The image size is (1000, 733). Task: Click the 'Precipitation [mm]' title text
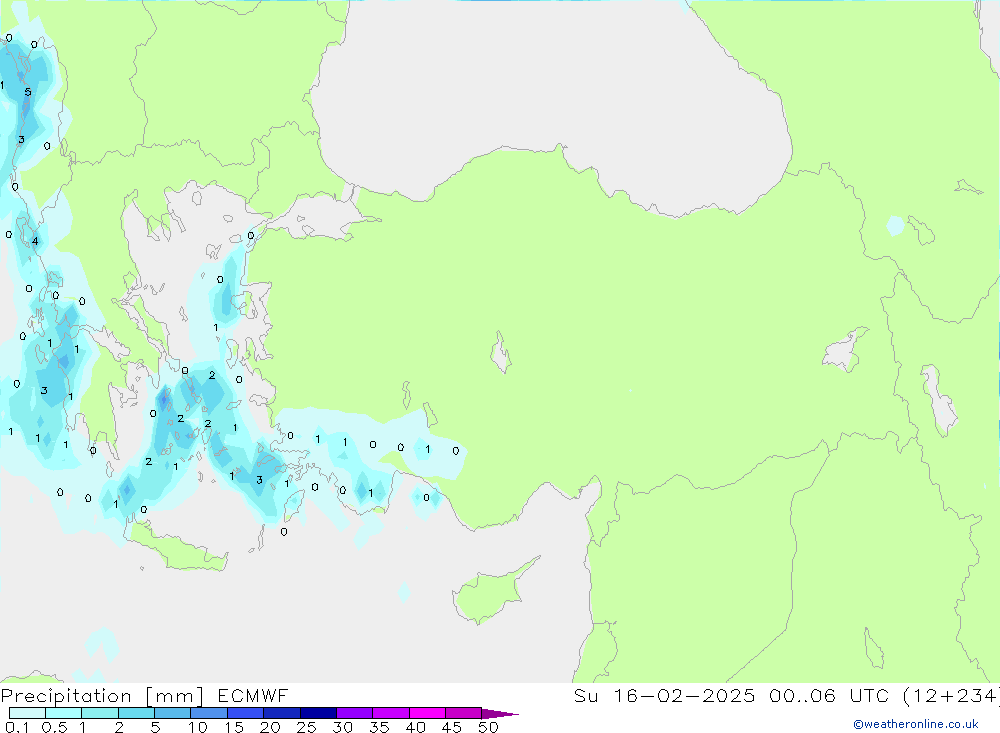coord(102,696)
